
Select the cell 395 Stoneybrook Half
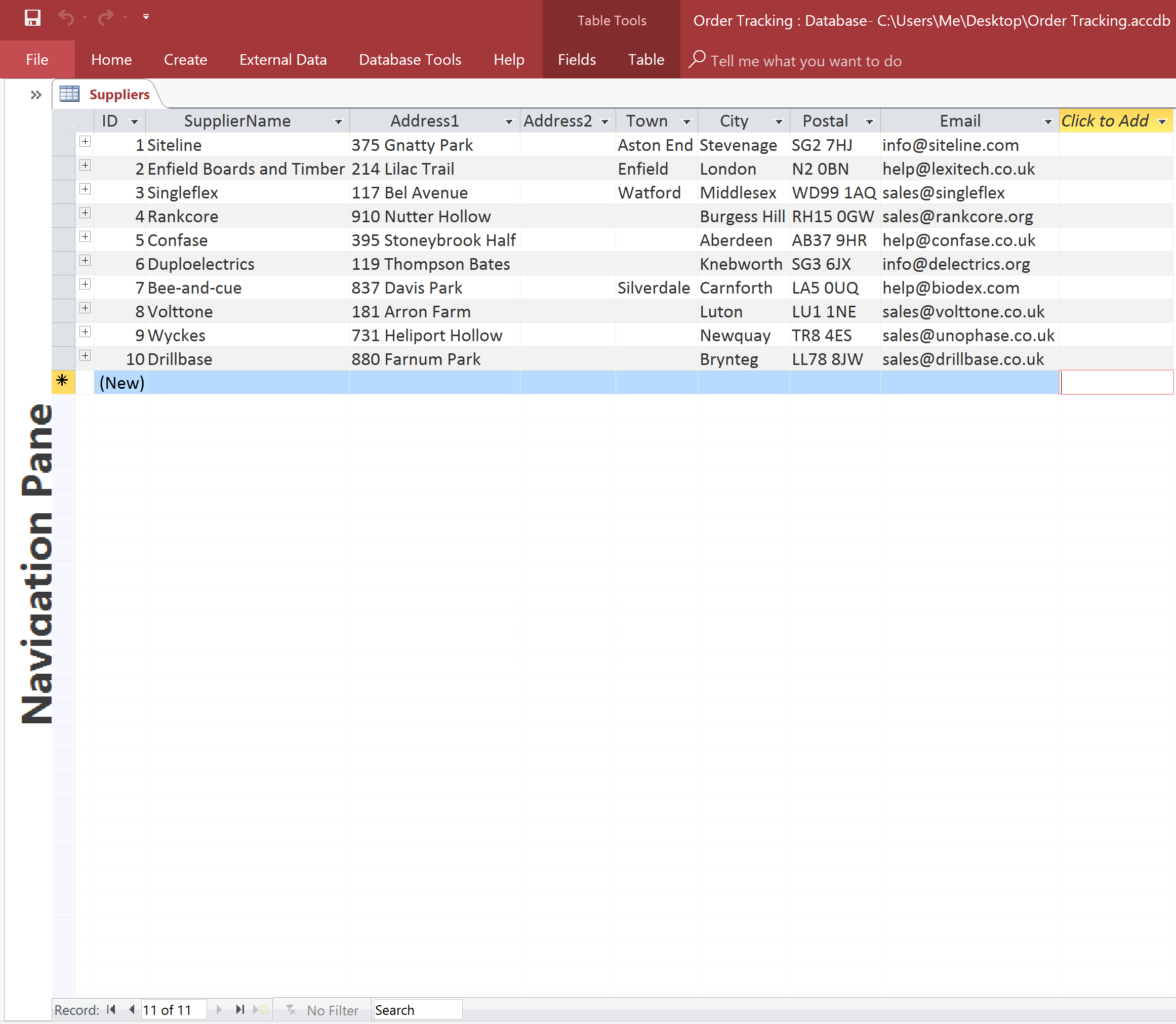[434, 240]
